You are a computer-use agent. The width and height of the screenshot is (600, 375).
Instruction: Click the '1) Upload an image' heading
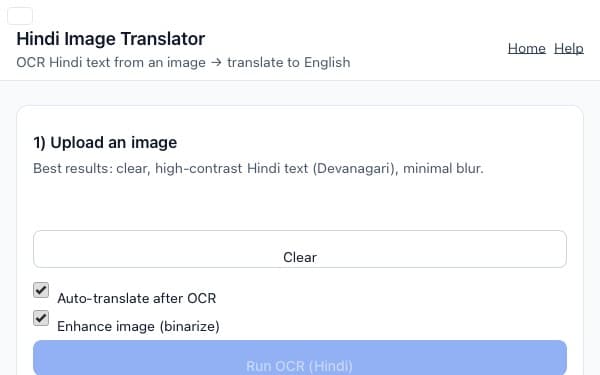click(x=105, y=142)
